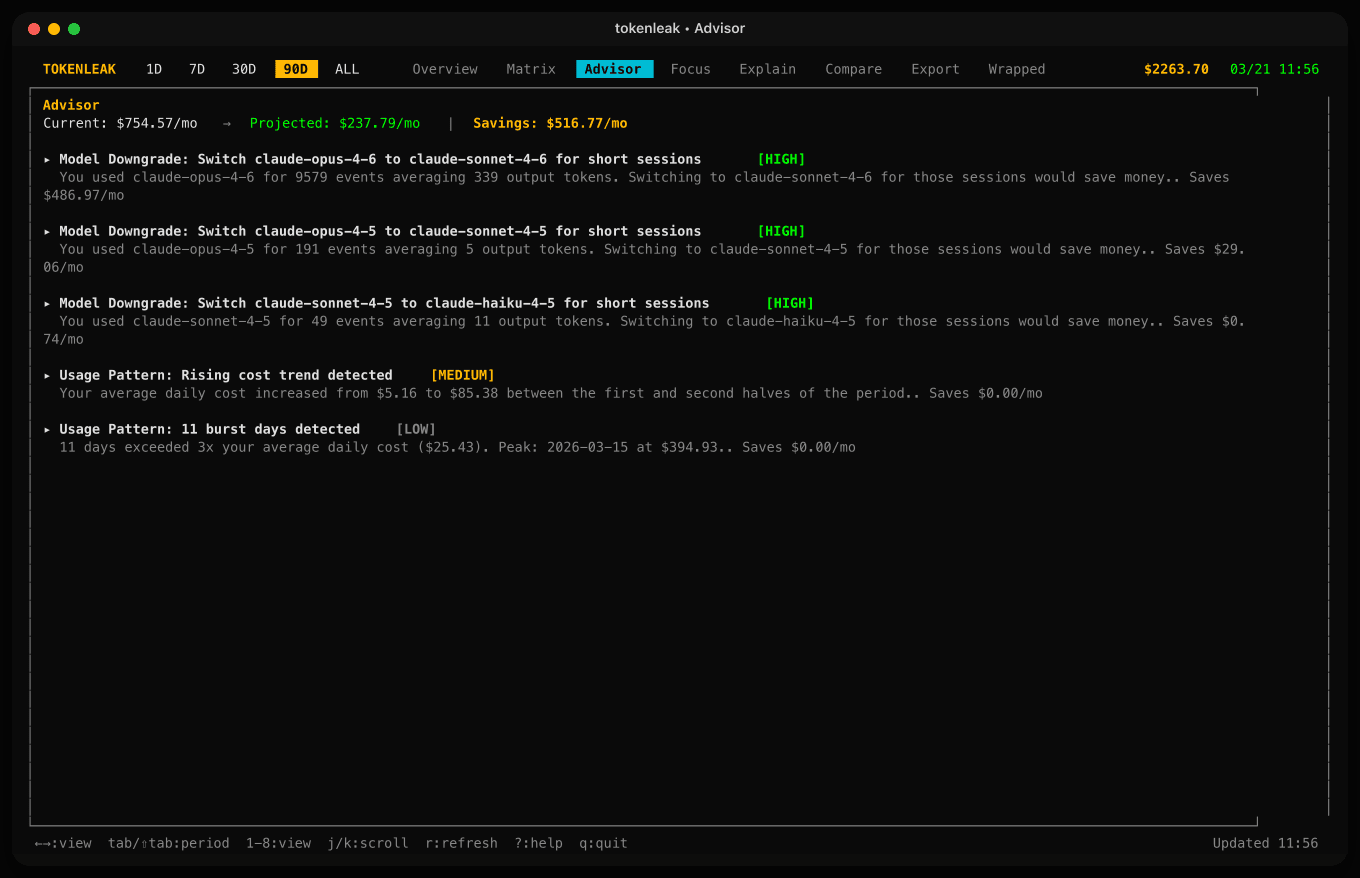This screenshot has height=878, width=1360.
Task: Click the opus-4-6 to sonnet-4-6 recommendation title
Action: pyautogui.click(x=380, y=159)
